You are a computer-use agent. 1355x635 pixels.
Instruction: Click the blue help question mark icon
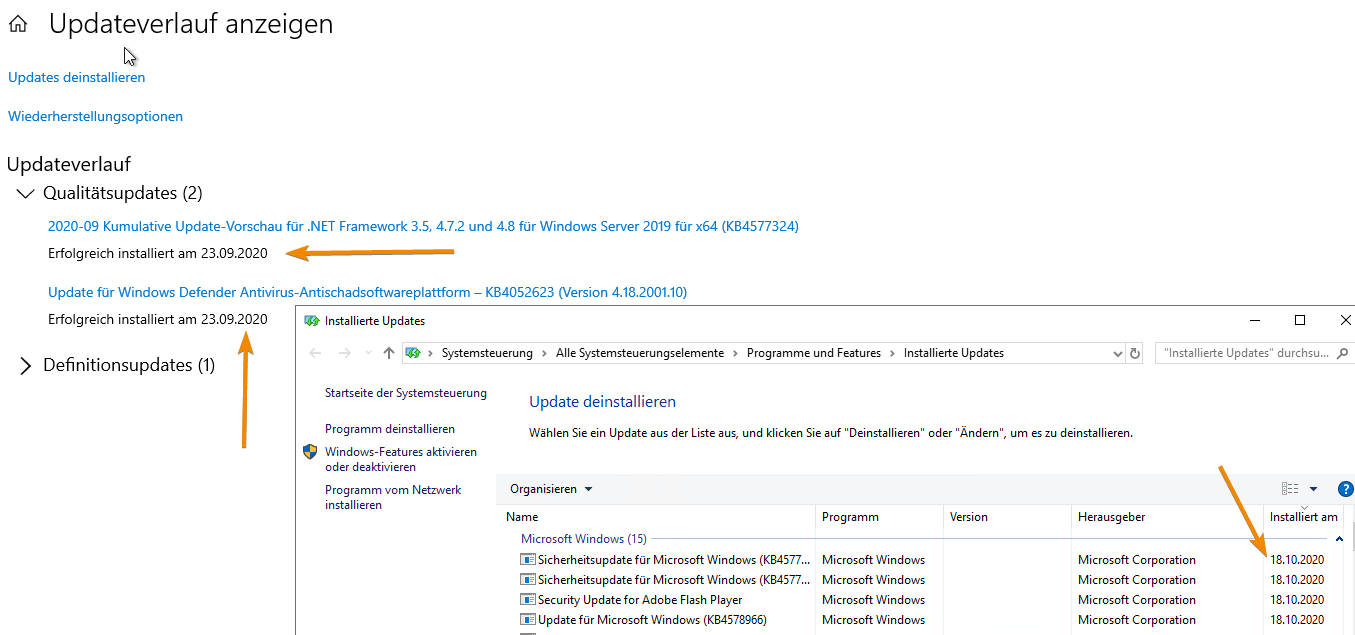(x=1345, y=489)
